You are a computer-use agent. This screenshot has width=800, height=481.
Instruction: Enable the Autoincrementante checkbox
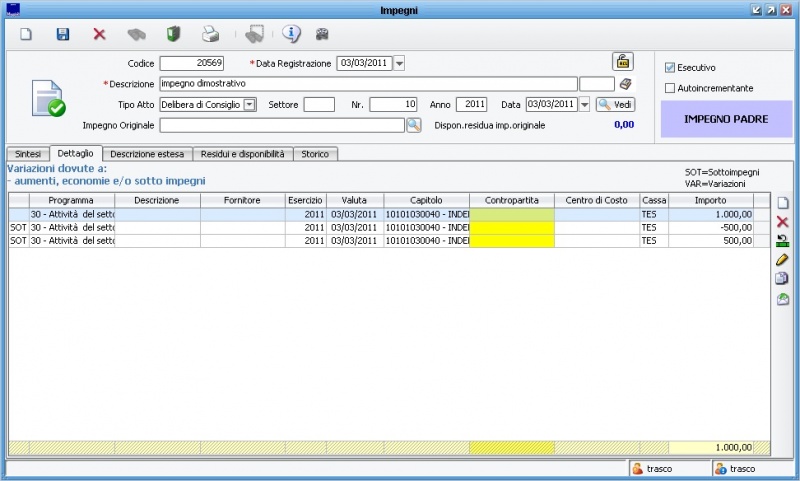tap(670, 88)
